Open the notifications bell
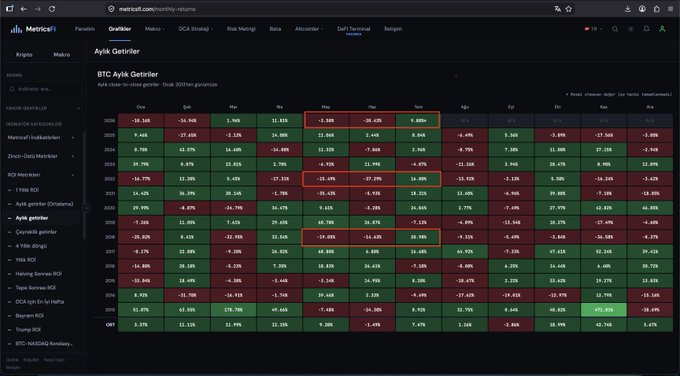The width and height of the screenshot is (680, 376). [x=646, y=29]
